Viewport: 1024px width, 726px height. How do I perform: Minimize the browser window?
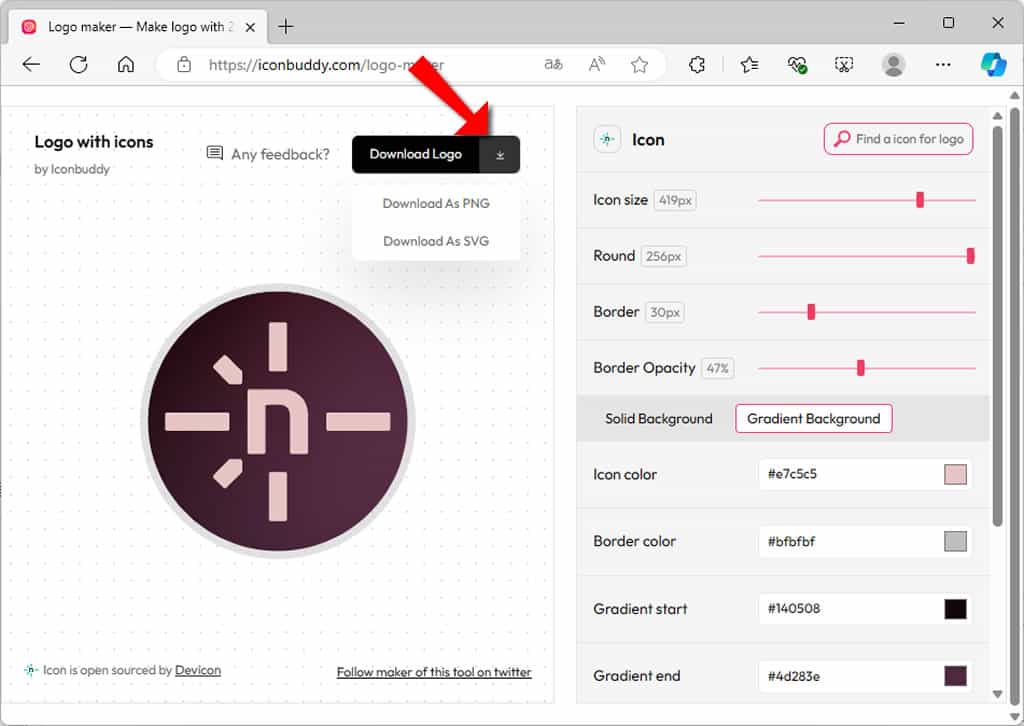(x=899, y=24)
